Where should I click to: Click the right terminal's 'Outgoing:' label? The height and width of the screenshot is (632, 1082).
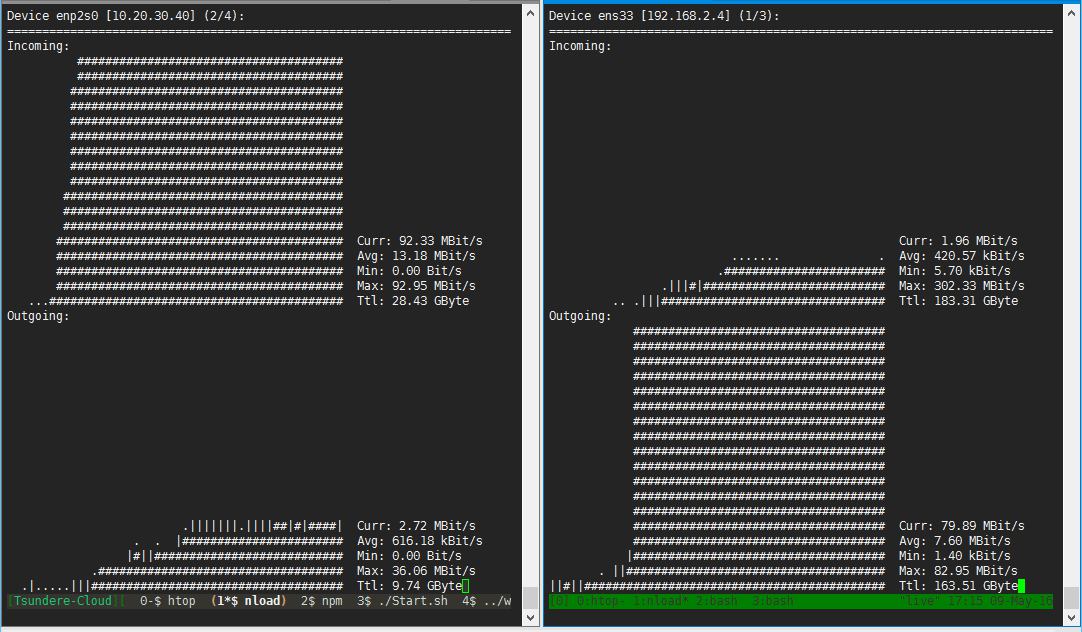coord(580,316)
